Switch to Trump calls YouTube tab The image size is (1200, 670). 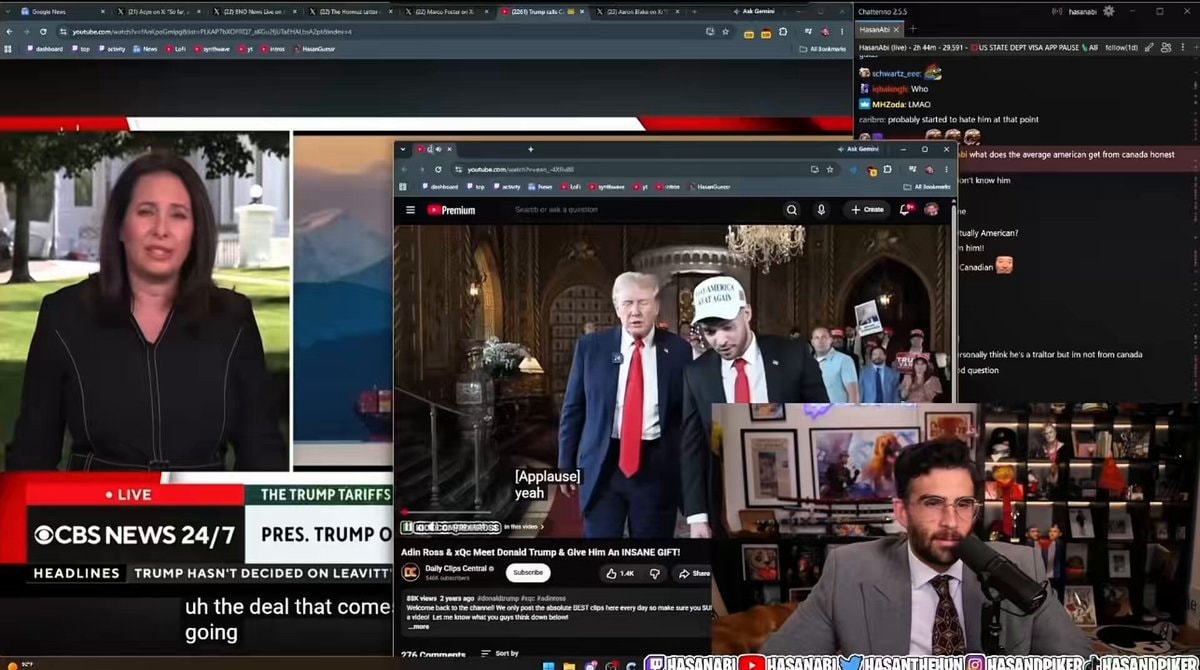542,11
